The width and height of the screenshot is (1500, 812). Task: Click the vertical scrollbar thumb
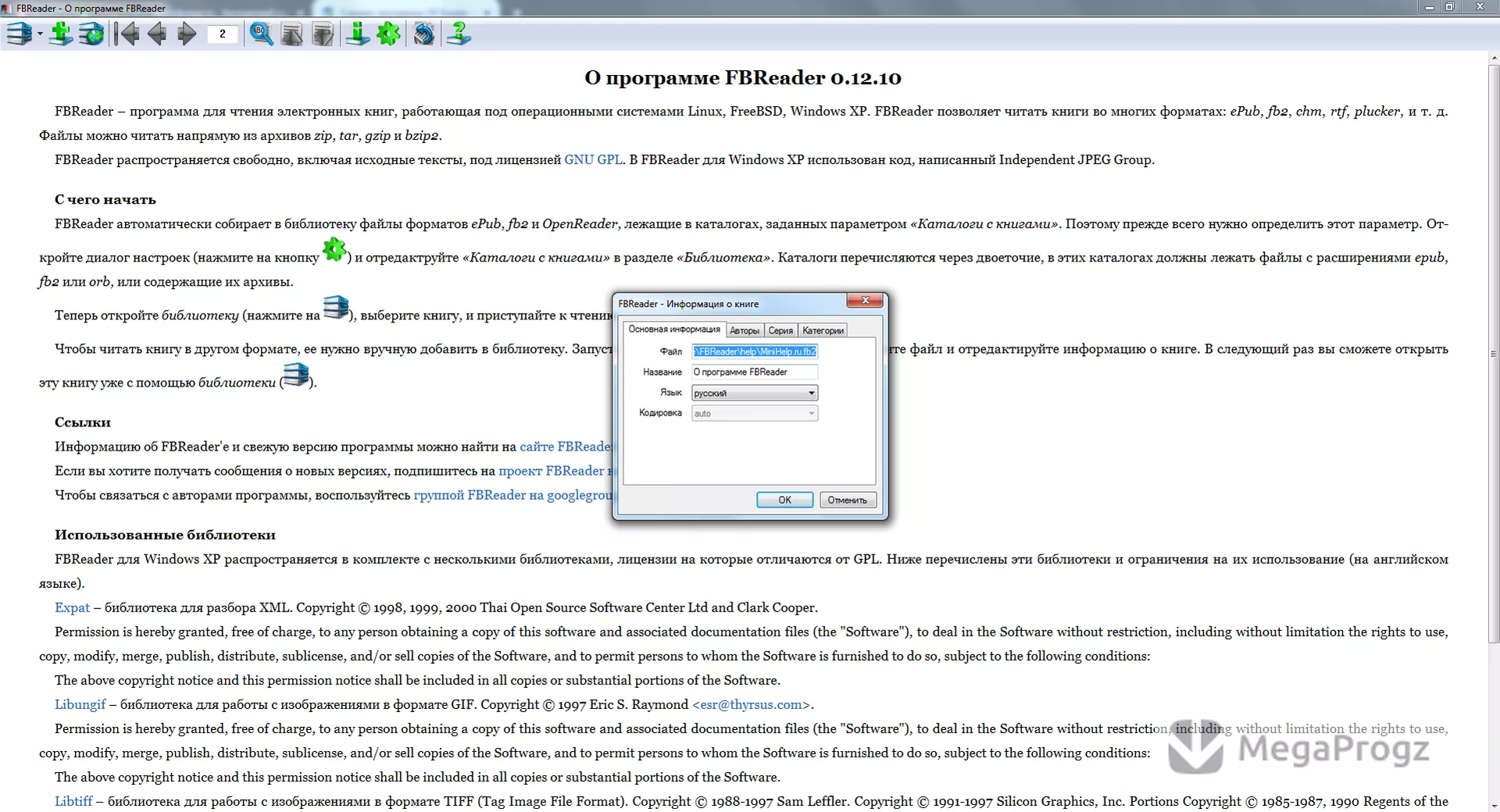tap(1494, 354)
